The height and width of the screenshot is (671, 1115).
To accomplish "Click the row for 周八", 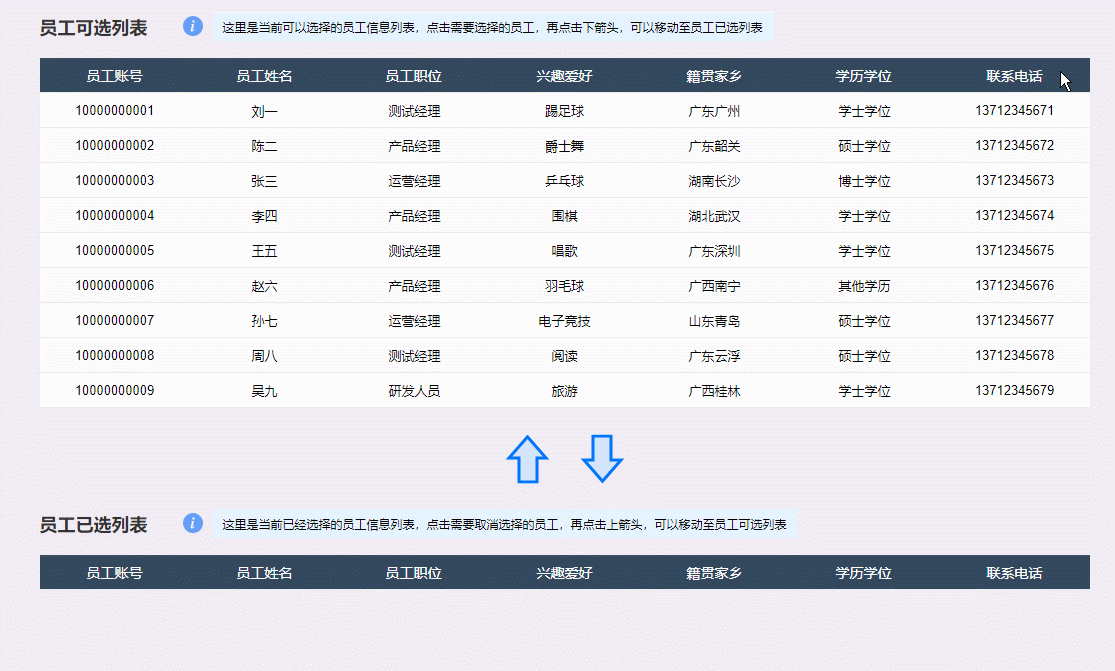I will click(x=265, y=355).
